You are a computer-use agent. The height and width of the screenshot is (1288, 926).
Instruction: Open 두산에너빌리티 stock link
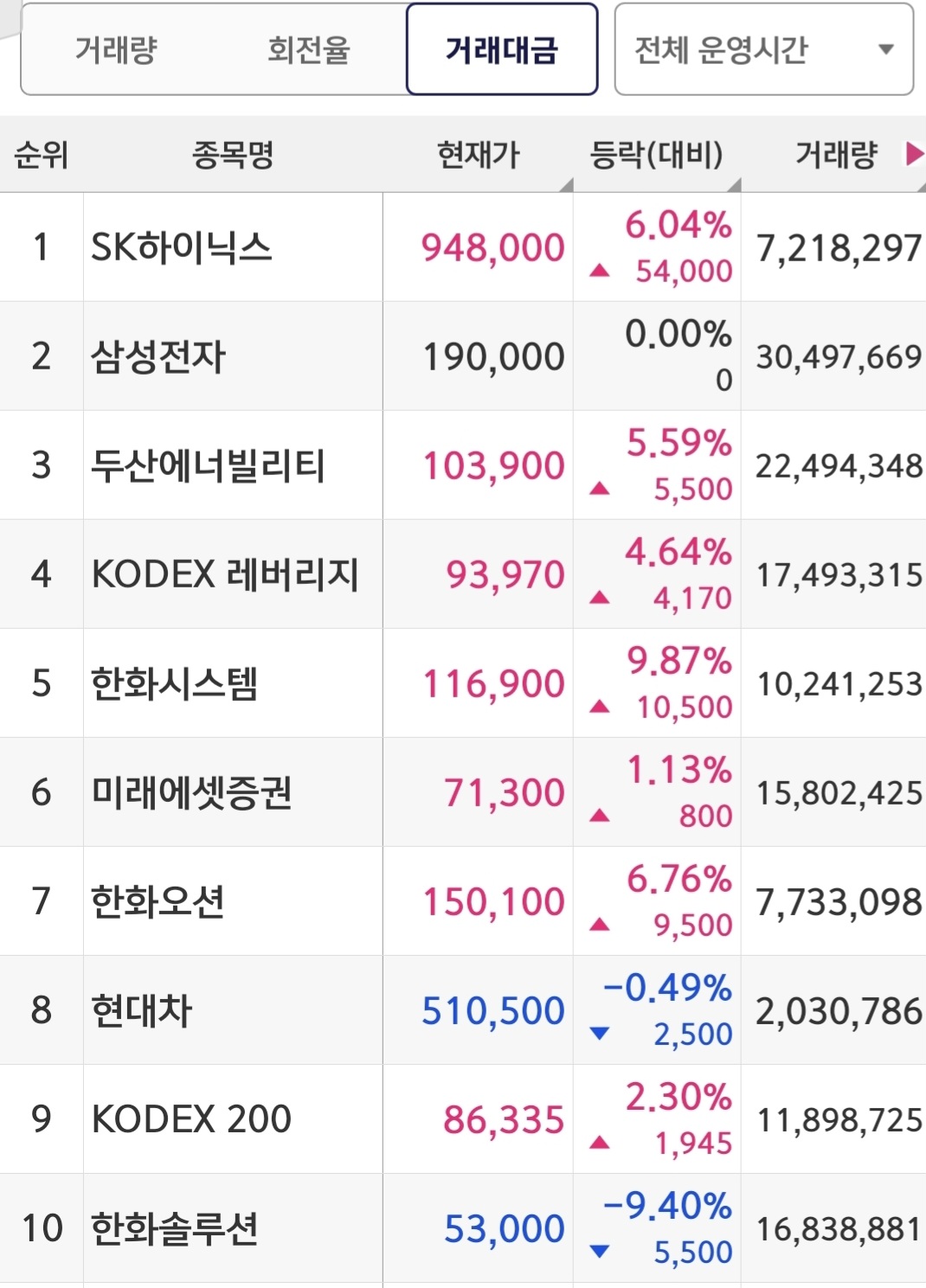pyautogui.click(x=208, y=465)
